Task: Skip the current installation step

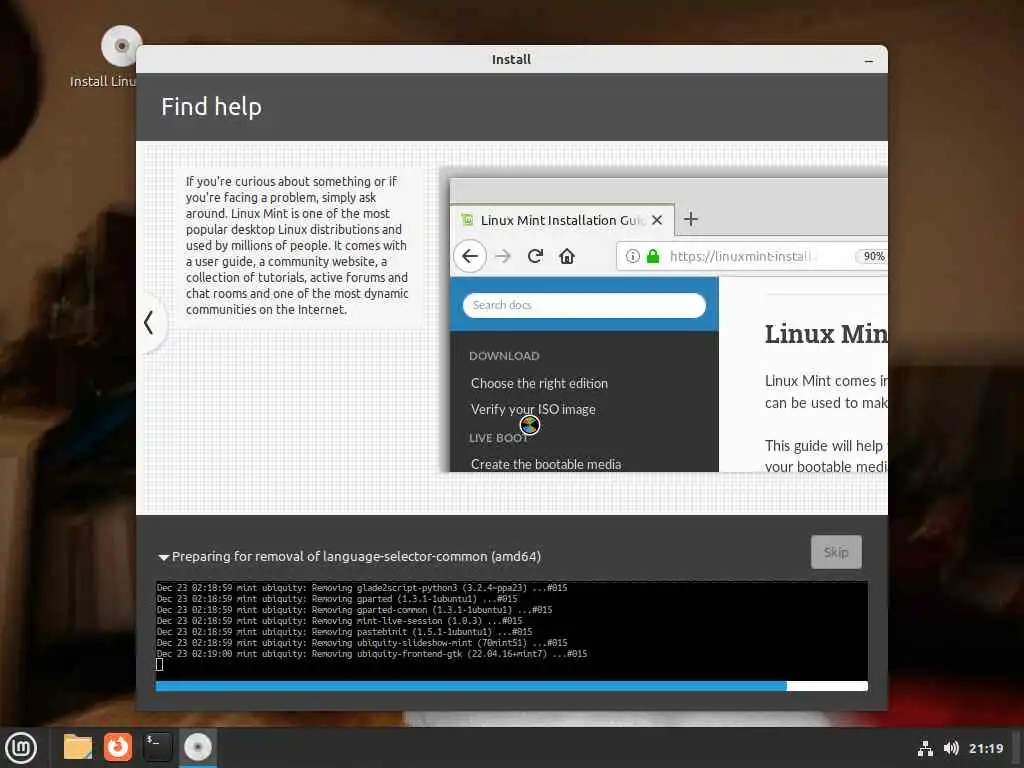Action: coord(836,552)
